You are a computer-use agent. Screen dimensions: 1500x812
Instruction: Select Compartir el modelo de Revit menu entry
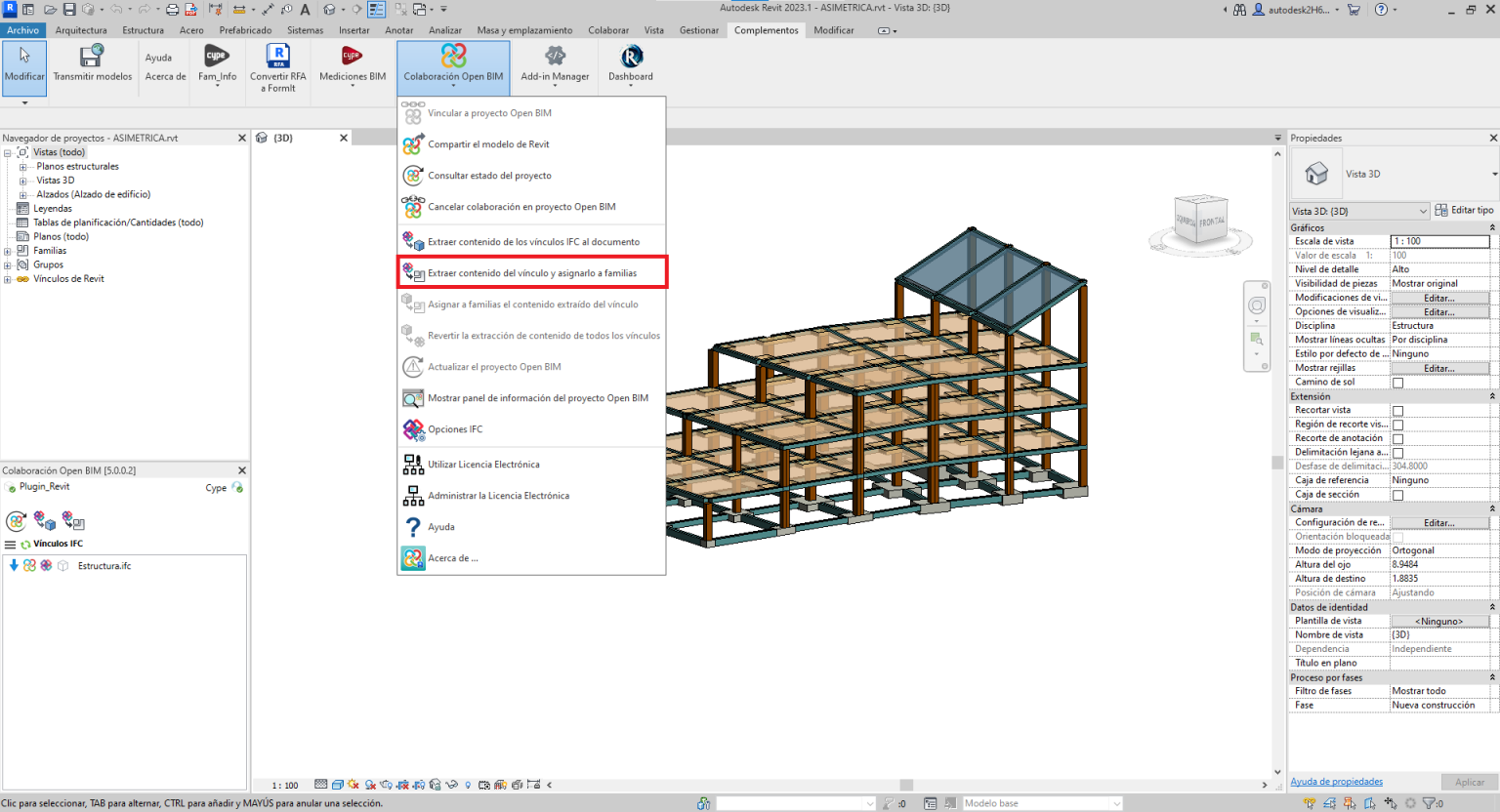tap(531, 144)
